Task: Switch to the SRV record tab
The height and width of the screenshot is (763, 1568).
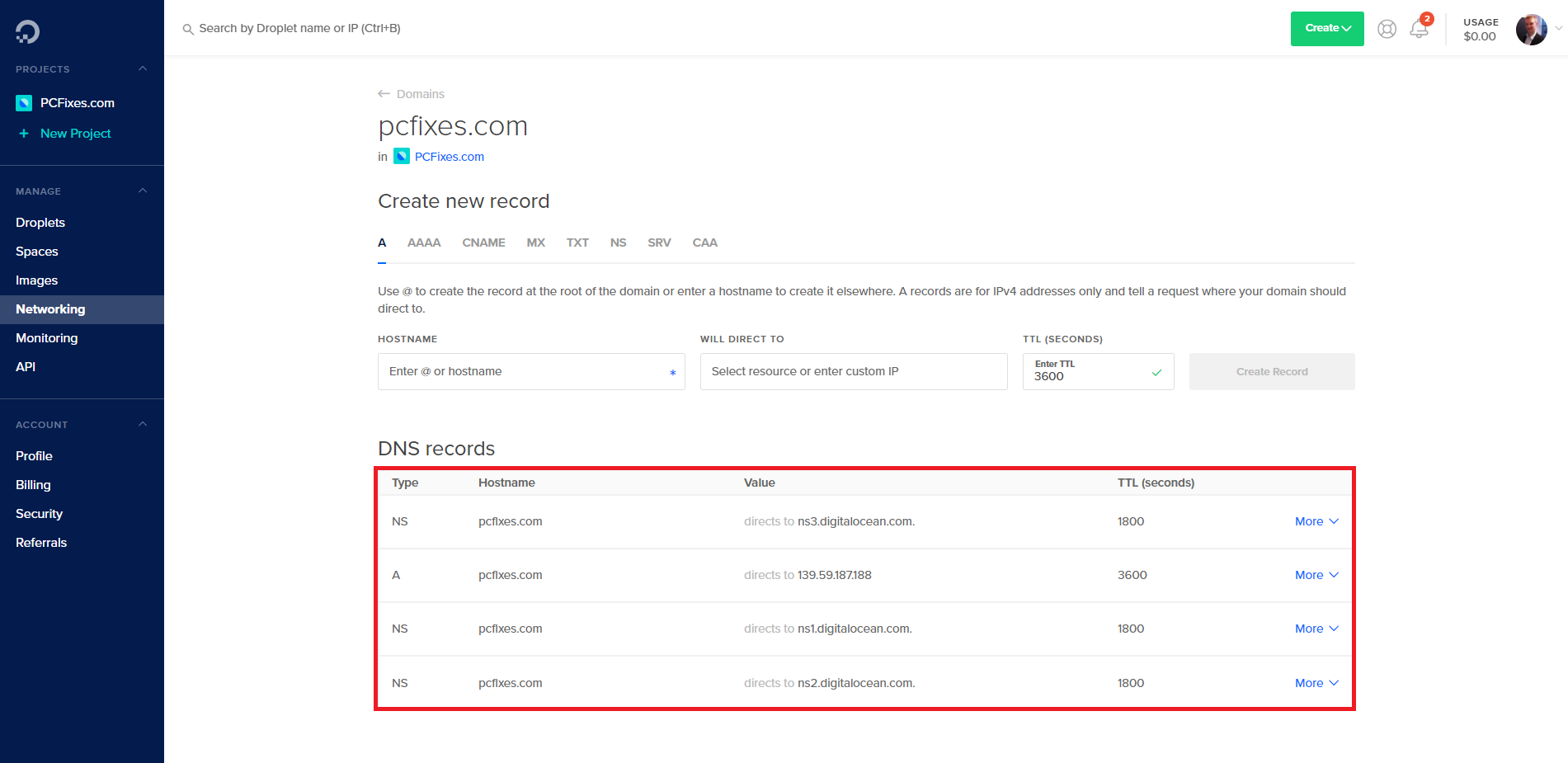Action: [x=659, y=243]
